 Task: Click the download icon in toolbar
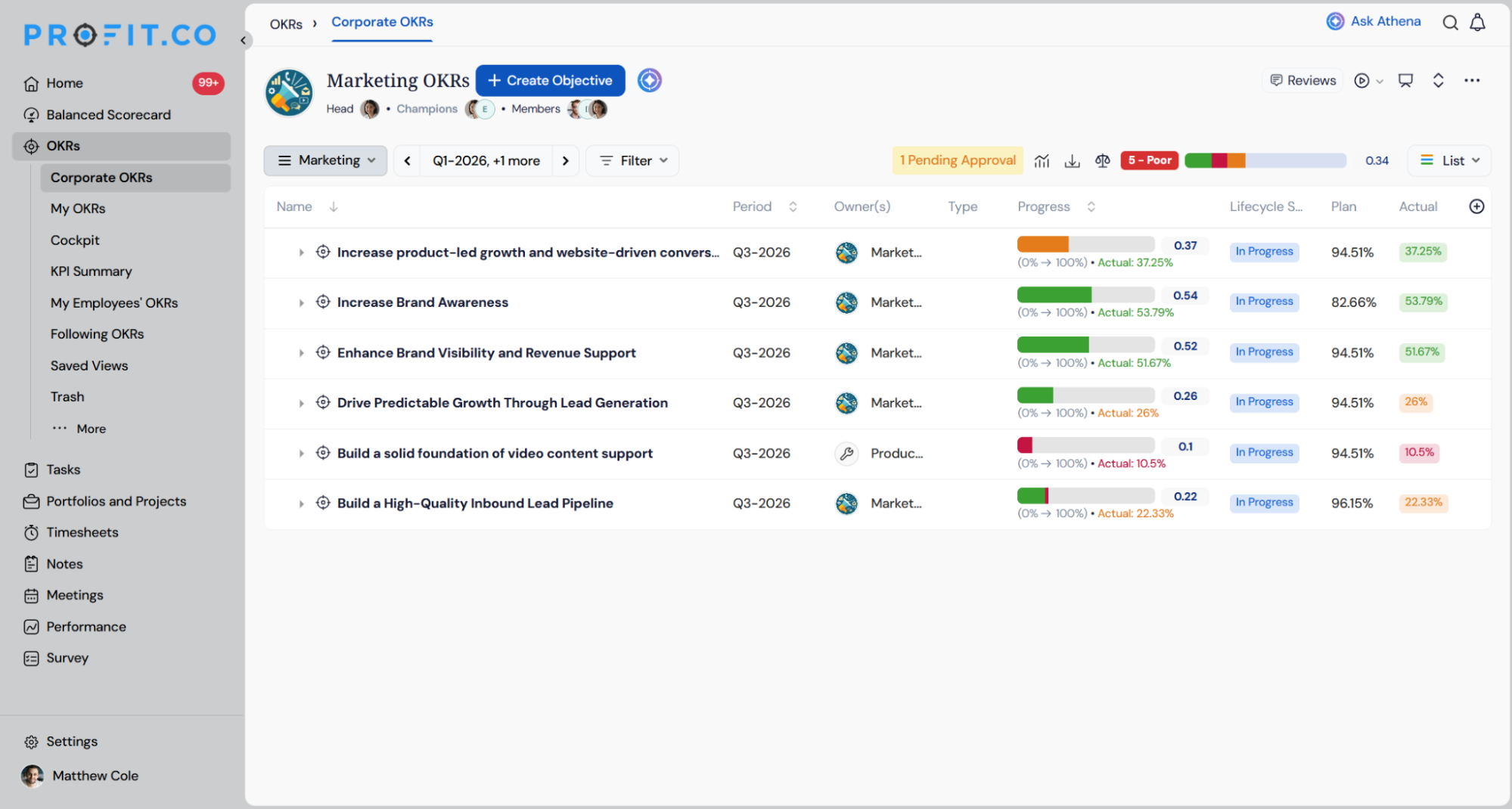click(x=1072, y=161)
